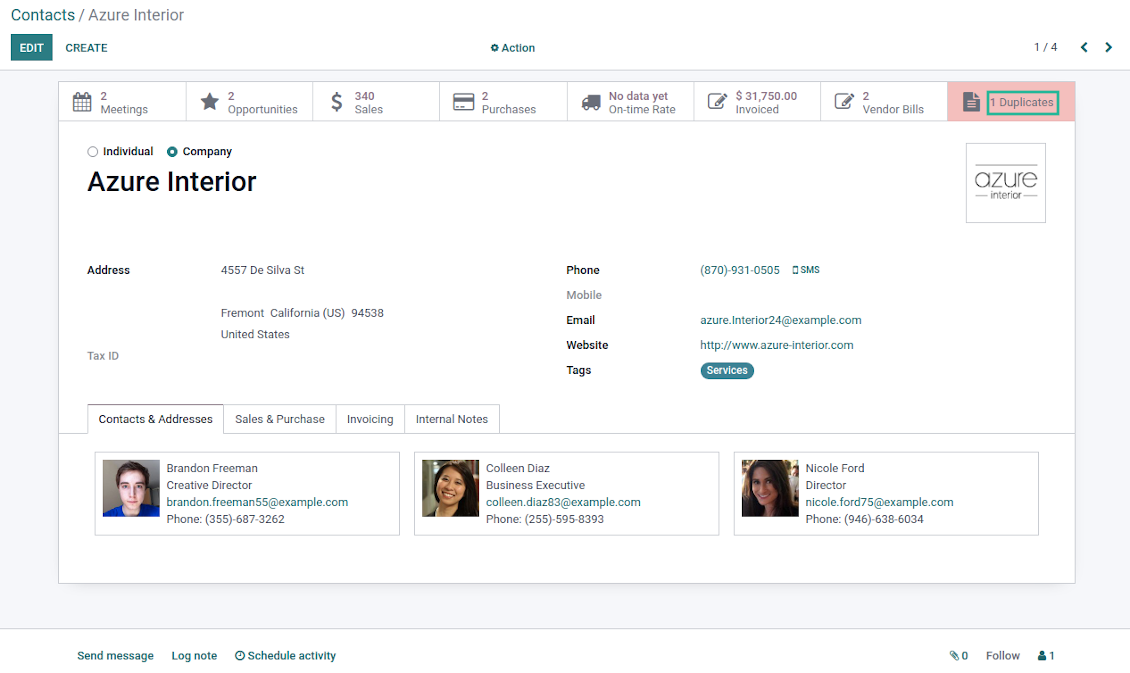
Task: Click the Services tag
Action: [x=727, y=370]
